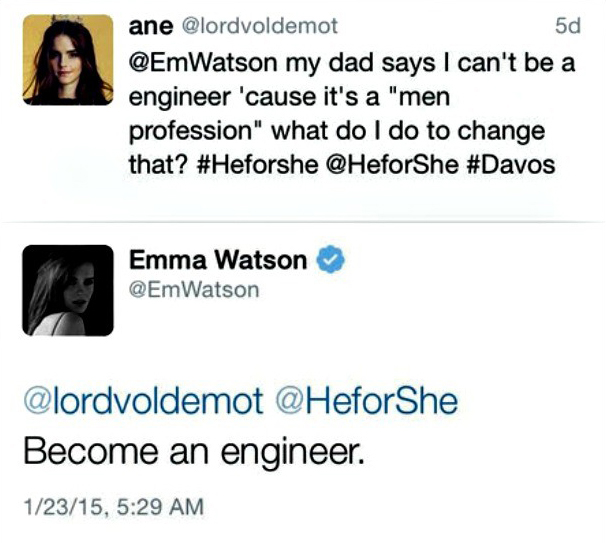This screenshot has height=543, width=606.
Task: Click the blue @HeforShe mention in Emma's reply
Action: click(x=366, y=401)
